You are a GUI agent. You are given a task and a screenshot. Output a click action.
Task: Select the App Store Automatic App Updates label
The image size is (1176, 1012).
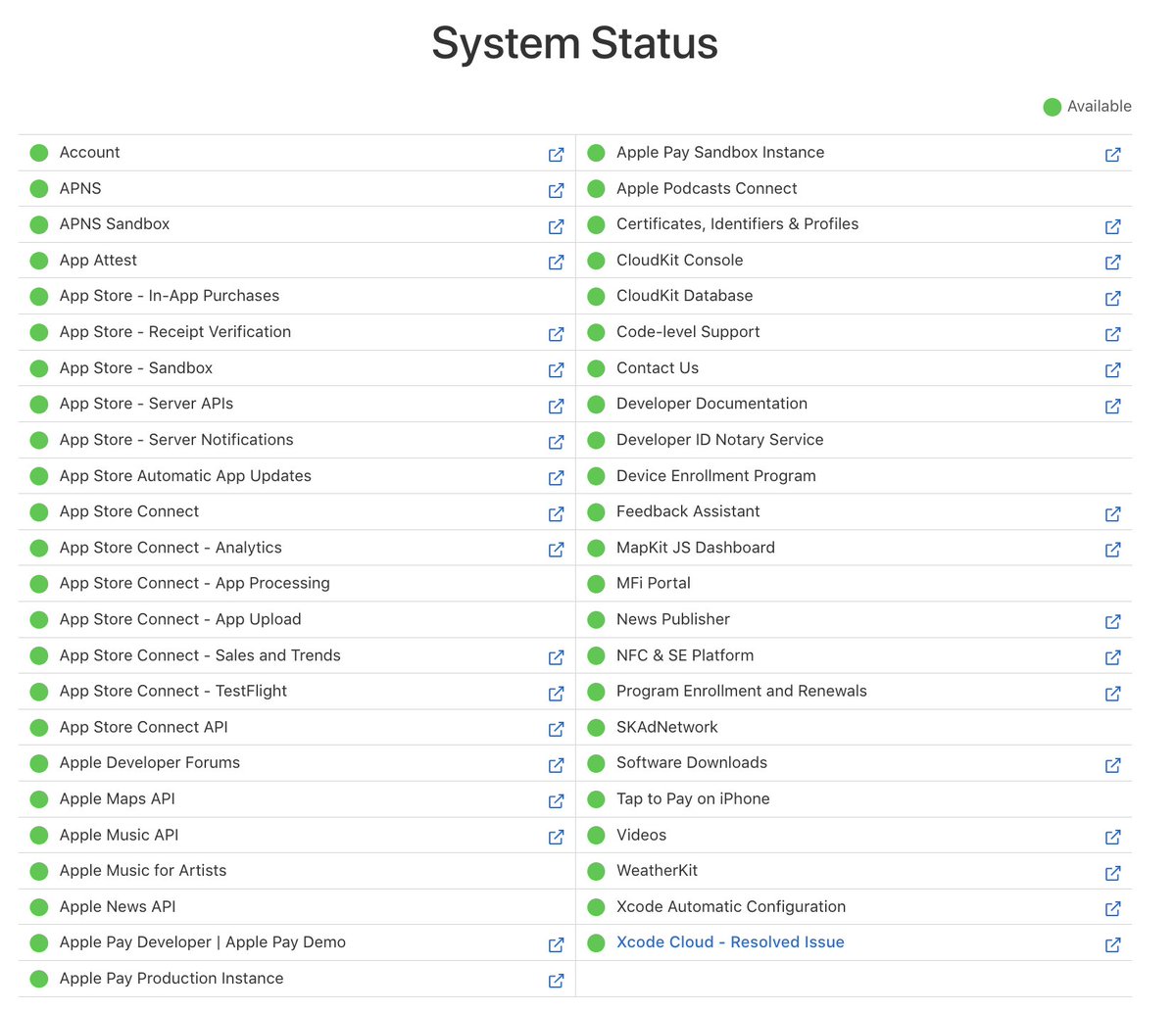(x=185, y=476)
